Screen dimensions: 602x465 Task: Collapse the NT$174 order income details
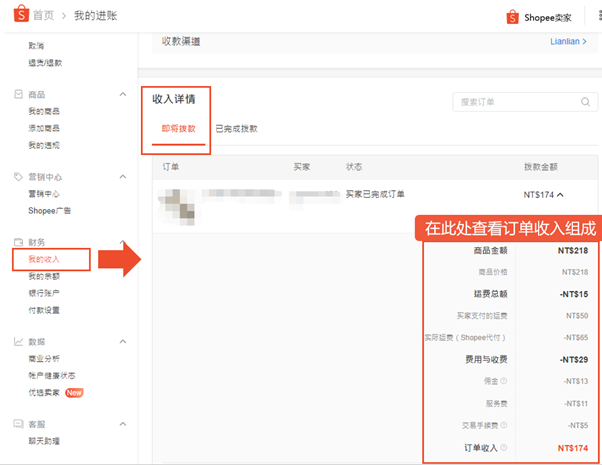[560, 195]
